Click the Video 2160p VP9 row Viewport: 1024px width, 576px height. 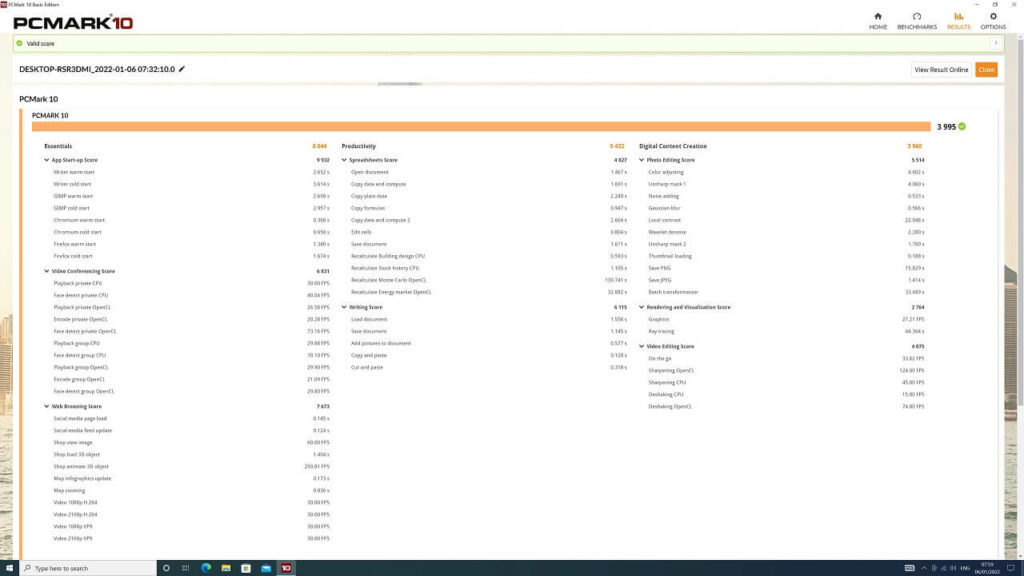coord(191,538)
